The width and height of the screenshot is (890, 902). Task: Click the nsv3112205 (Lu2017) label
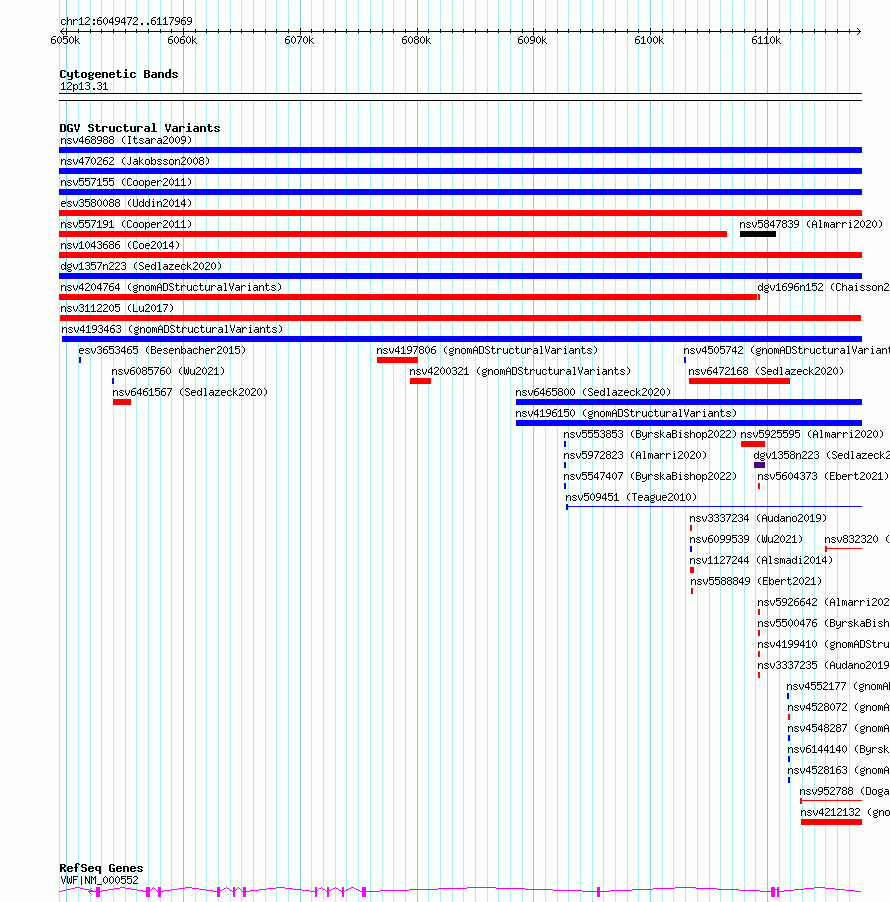117,308
